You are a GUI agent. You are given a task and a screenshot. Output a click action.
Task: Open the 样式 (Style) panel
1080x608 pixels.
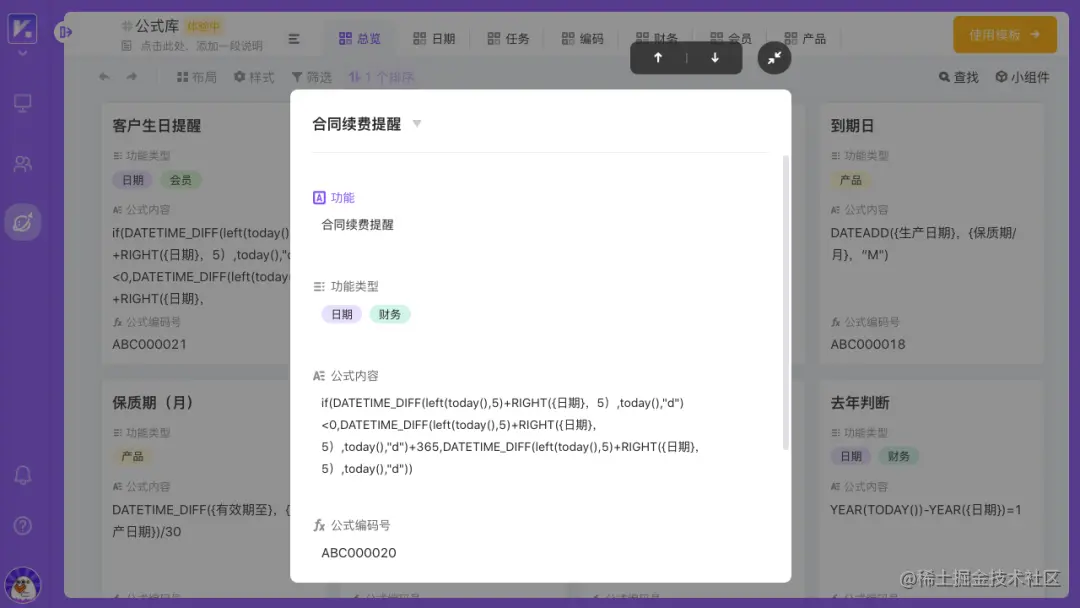(x=253, y=76)
